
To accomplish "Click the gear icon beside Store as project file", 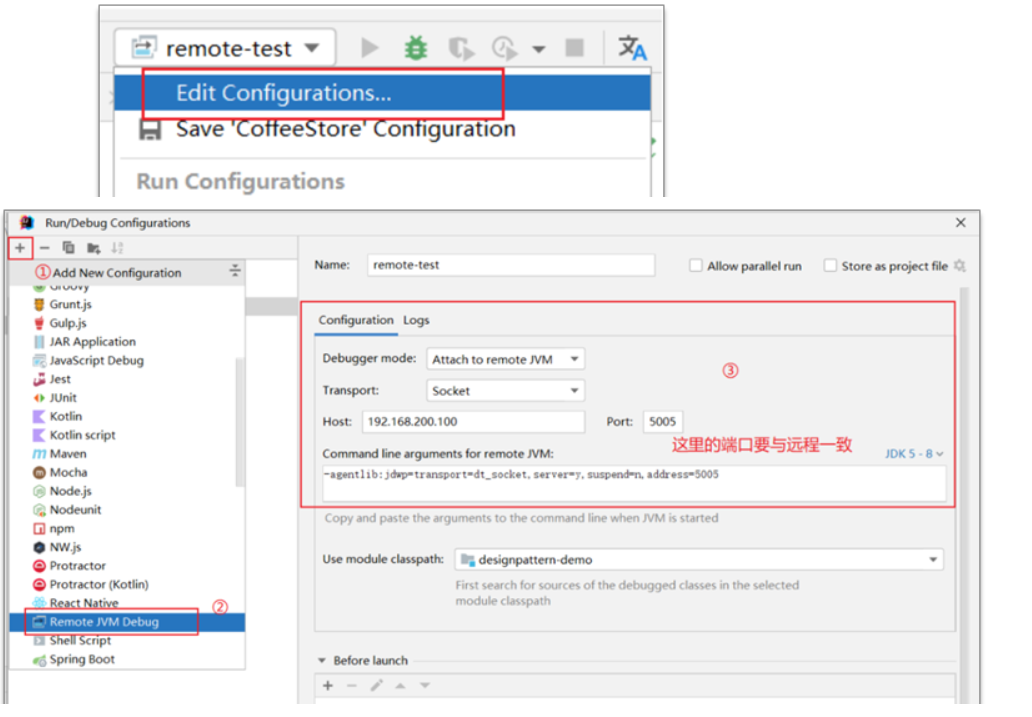I will pyautogui.click(x=960, y=265).
